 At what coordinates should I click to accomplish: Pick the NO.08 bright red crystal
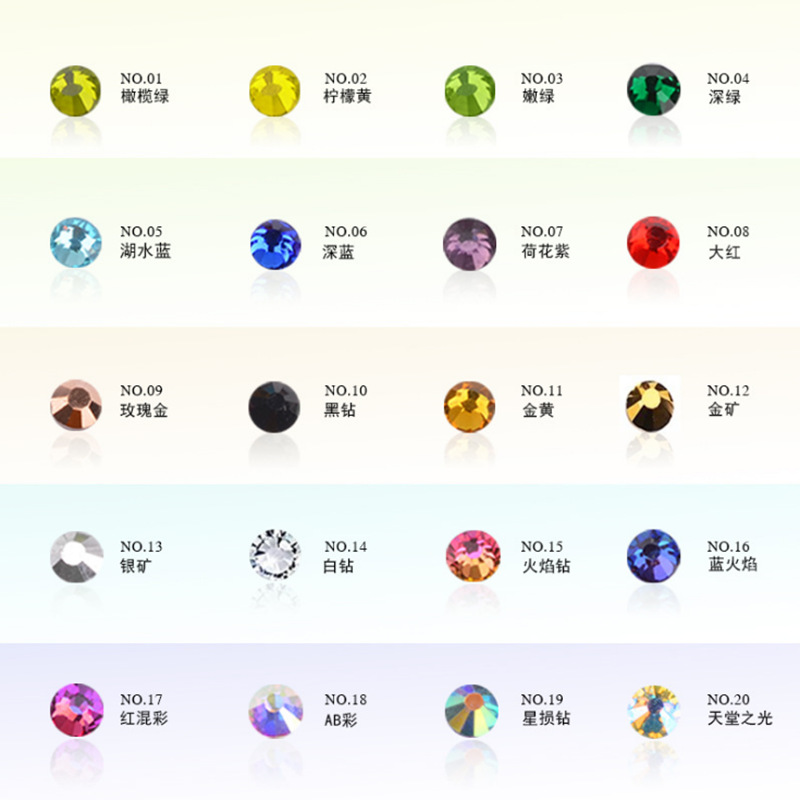pos(653,242)
